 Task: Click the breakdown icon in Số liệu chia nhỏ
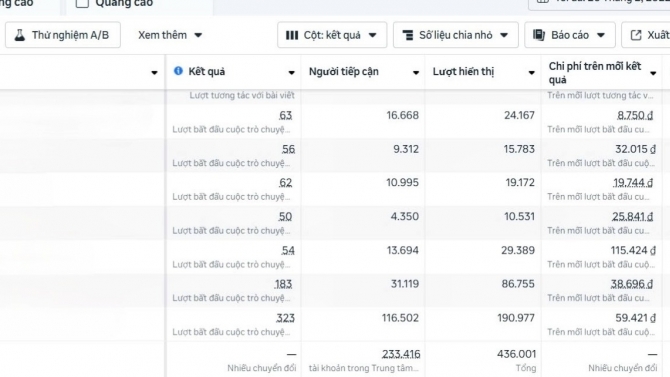point(408,35)
